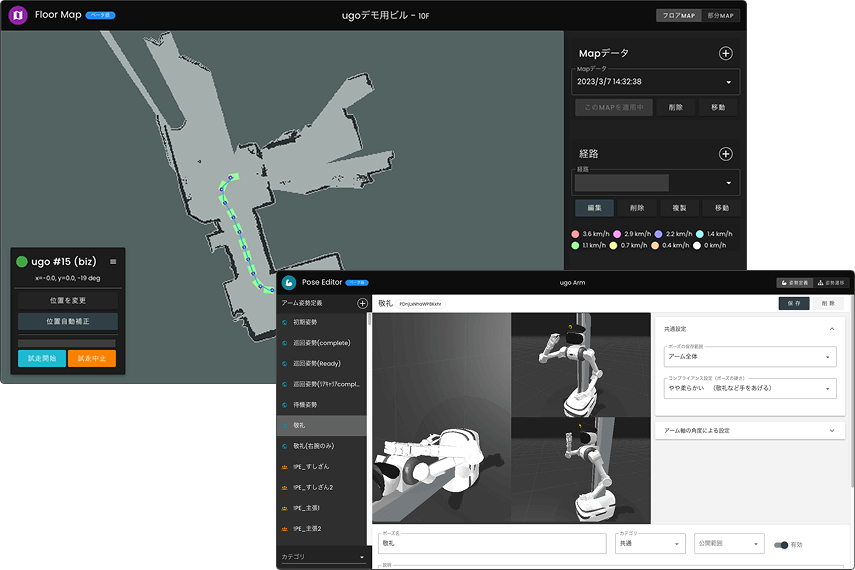
Task: Switch to フロアMAP view
Action: click(x=679, y=16)
